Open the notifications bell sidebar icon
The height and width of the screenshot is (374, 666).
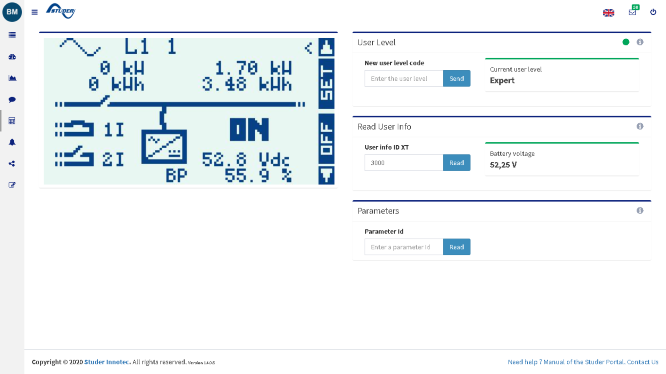tap(12, 142)
